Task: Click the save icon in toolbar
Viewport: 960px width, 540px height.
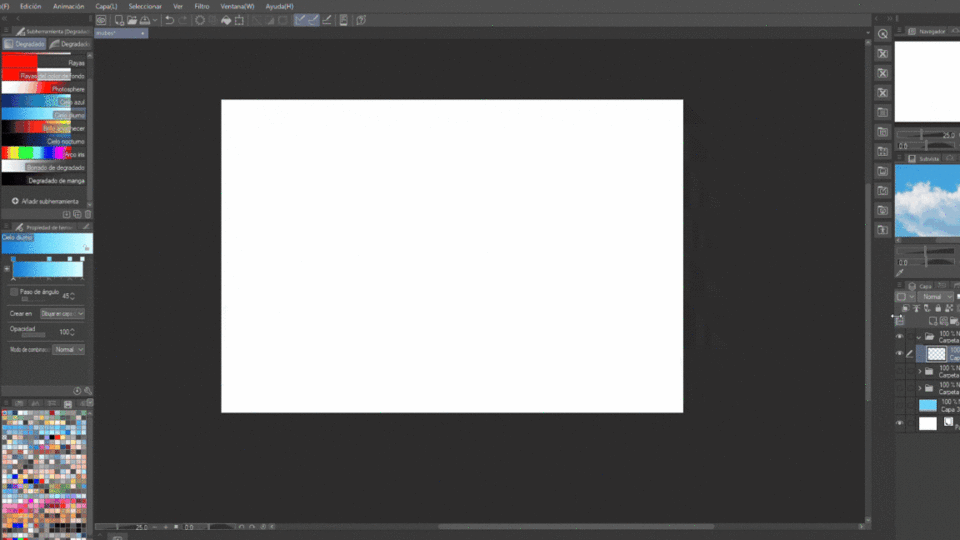Action: (x=145, y=20)
